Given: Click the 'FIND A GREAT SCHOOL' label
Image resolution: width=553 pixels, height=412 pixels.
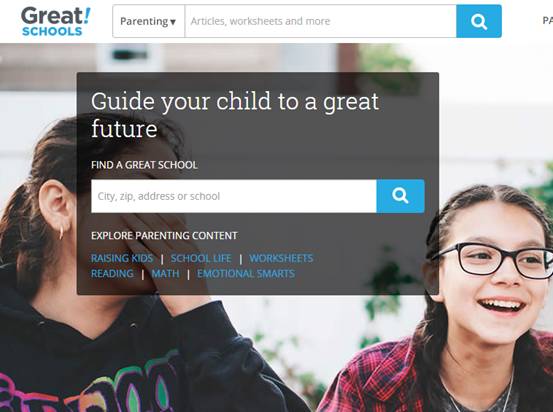Looking at the screenshot, I should click(x=144, y=165).
